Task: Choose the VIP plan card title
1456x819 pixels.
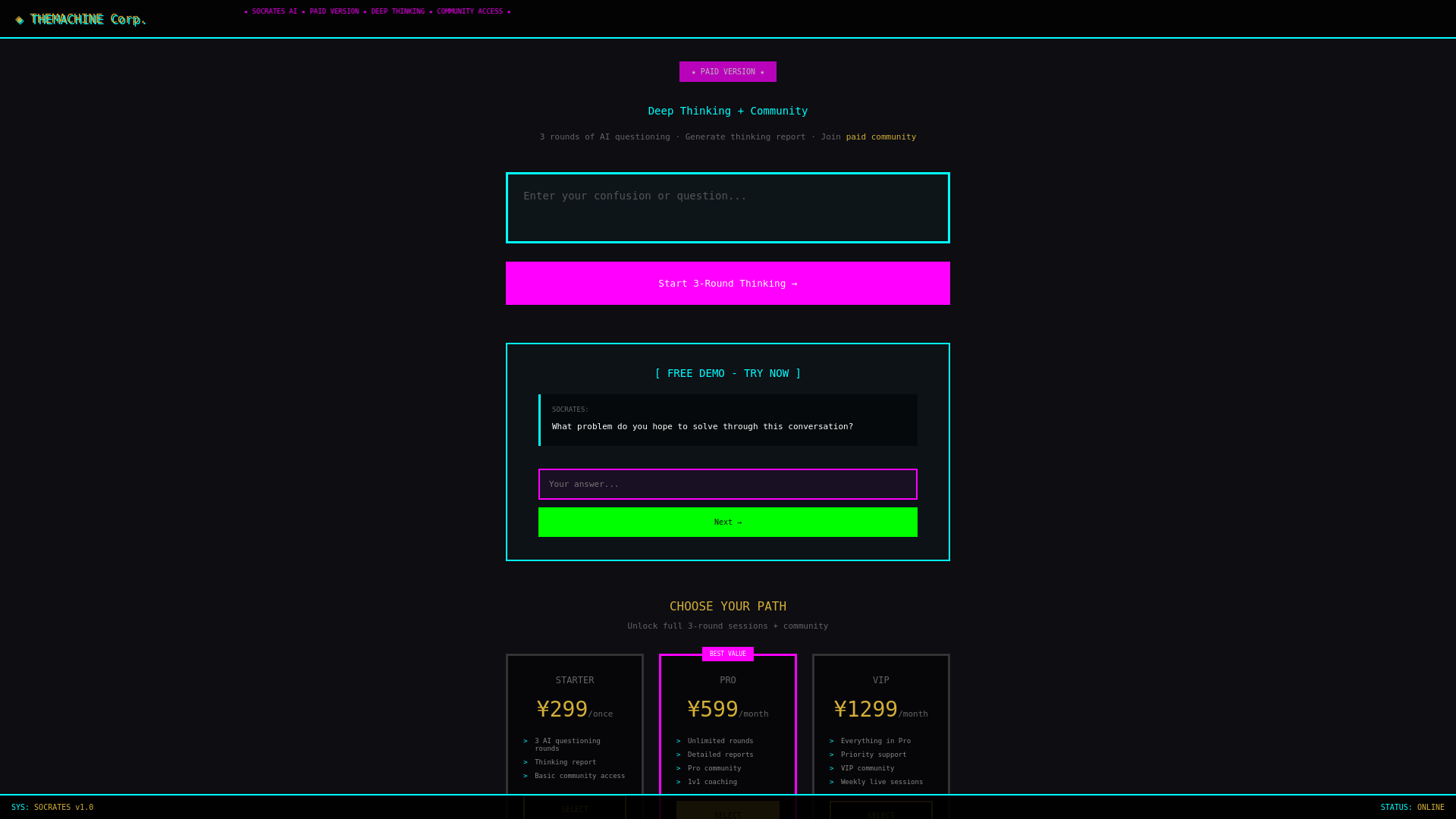Action: pos(881,680)
